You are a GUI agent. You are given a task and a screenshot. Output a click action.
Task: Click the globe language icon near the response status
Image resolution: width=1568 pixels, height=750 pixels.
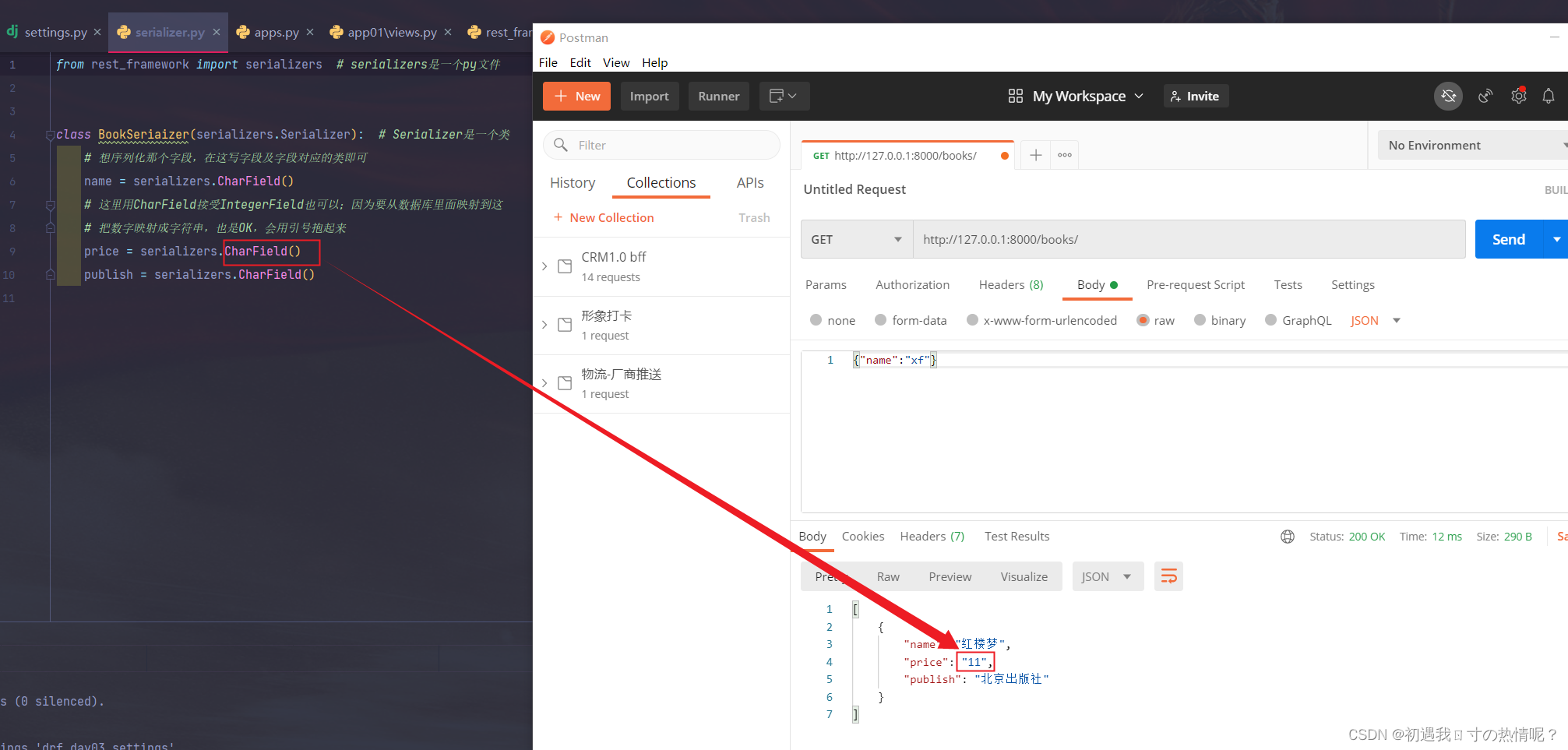coord(1288,536)
